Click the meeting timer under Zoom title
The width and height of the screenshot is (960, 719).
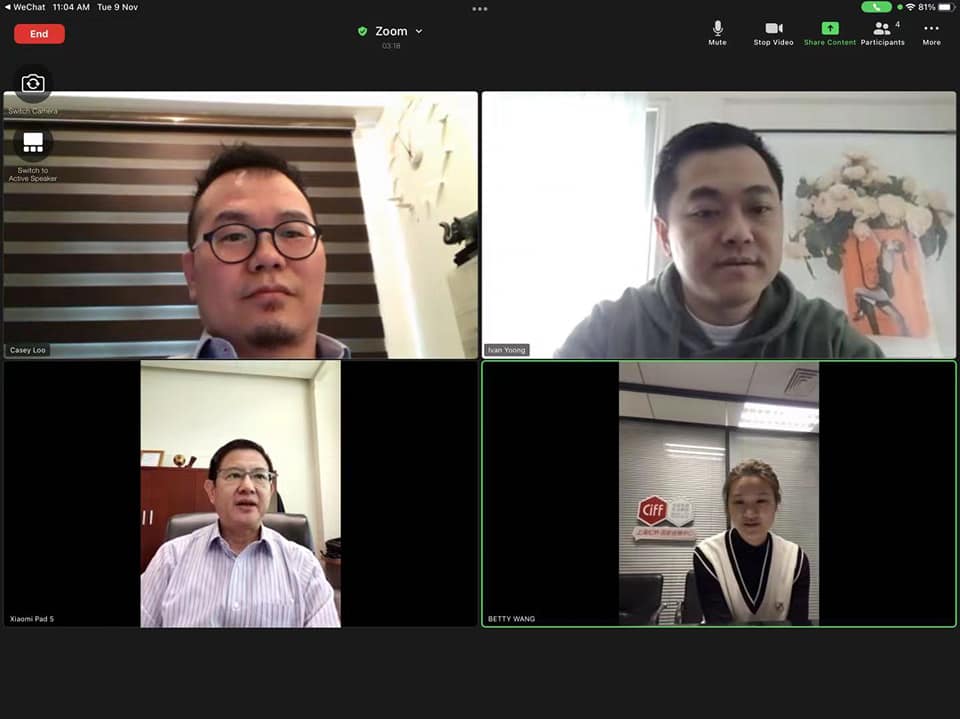coord(391,46)
